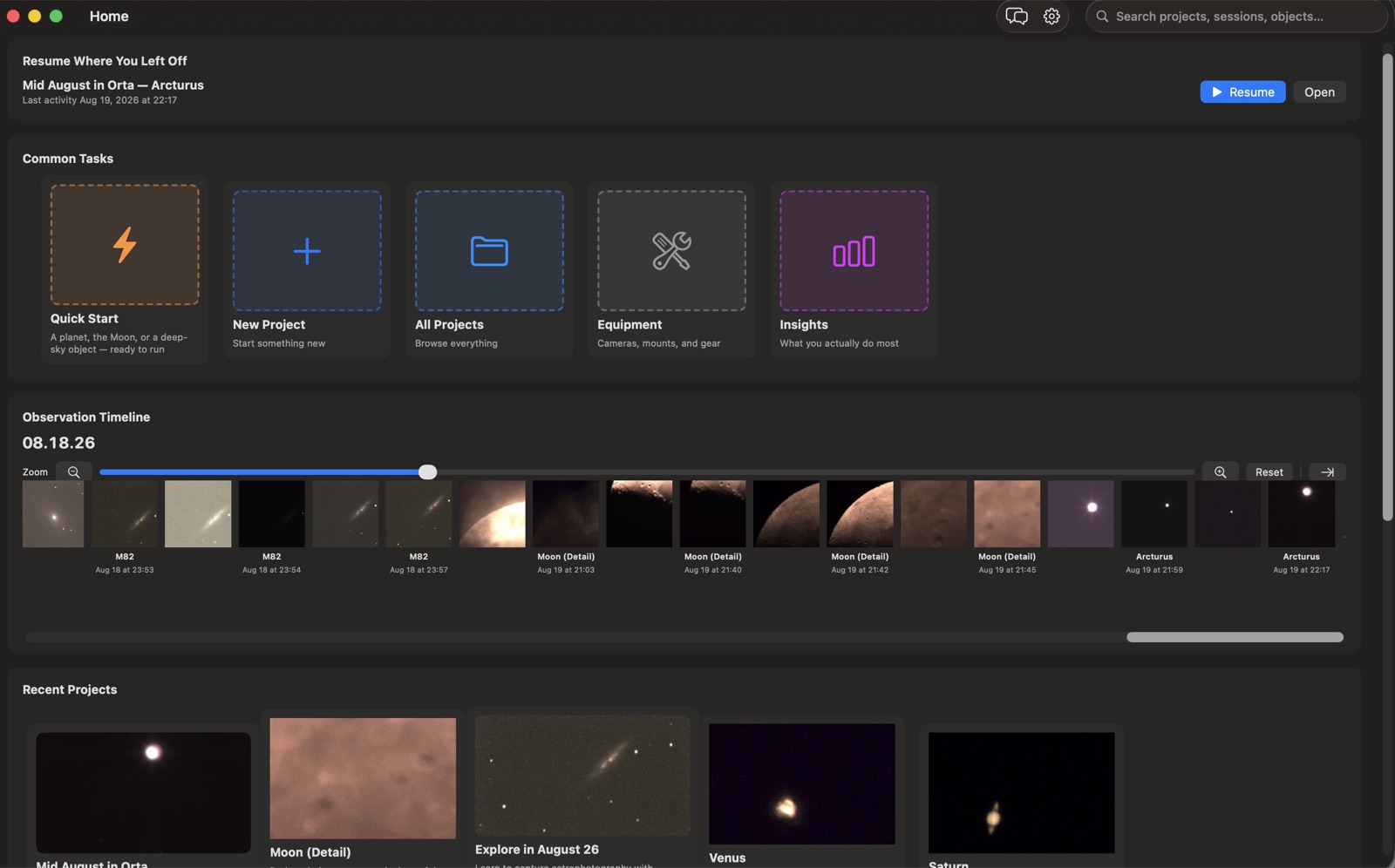The width and height of the screenshot is (1395, 868).
Task: Click the Equipment label text
Action: tap(629, 324)
